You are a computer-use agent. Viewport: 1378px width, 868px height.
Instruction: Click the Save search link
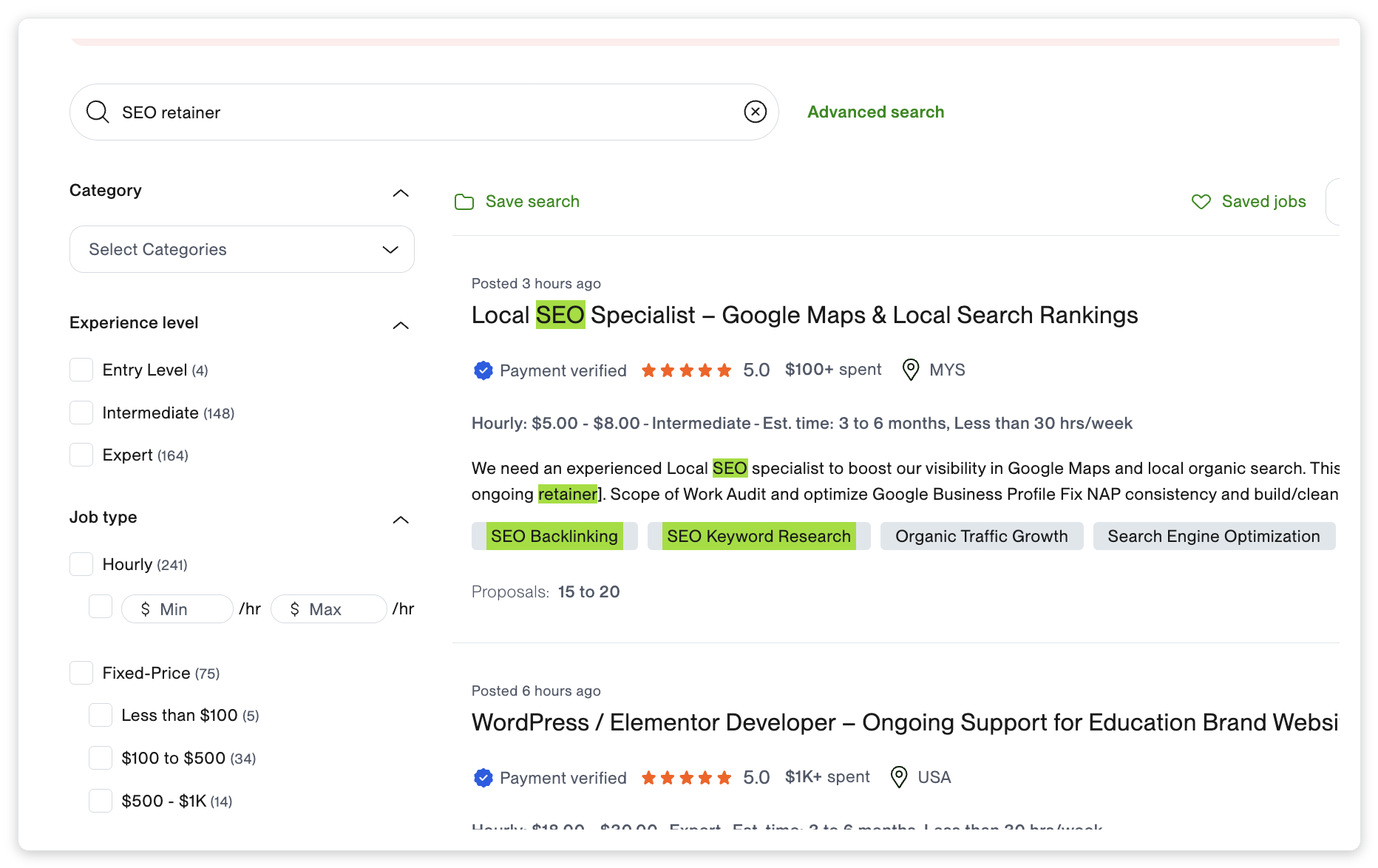(x=532, y=201)
